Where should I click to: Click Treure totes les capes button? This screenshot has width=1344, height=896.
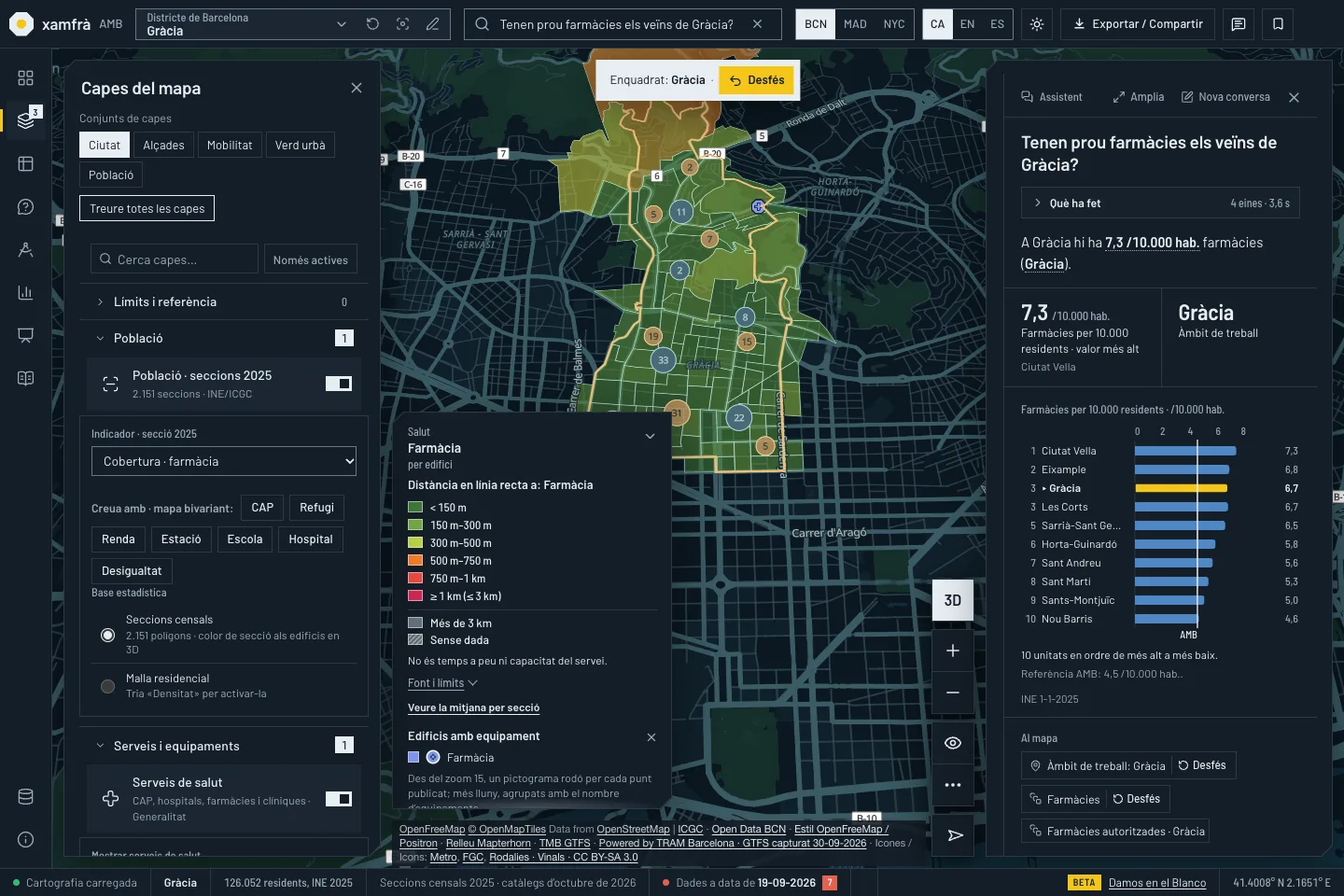click(147, 208)
